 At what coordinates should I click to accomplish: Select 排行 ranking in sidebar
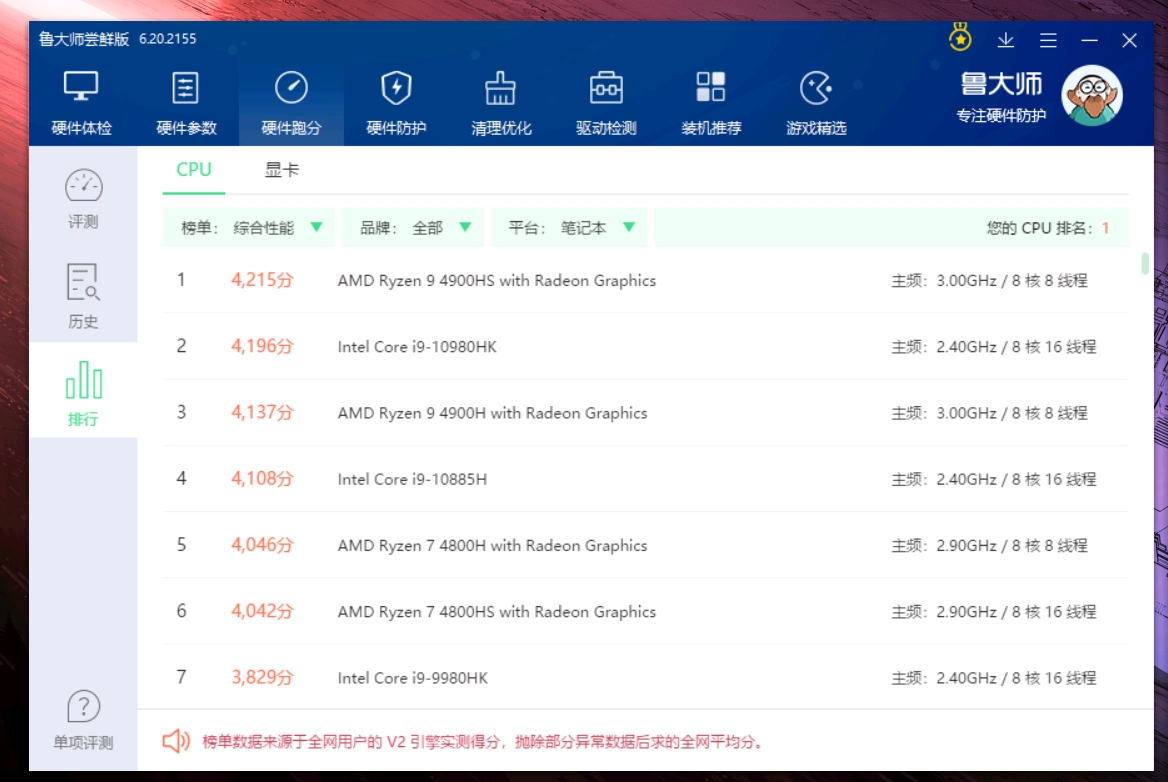pyautogui.click(x=83, y=392)
